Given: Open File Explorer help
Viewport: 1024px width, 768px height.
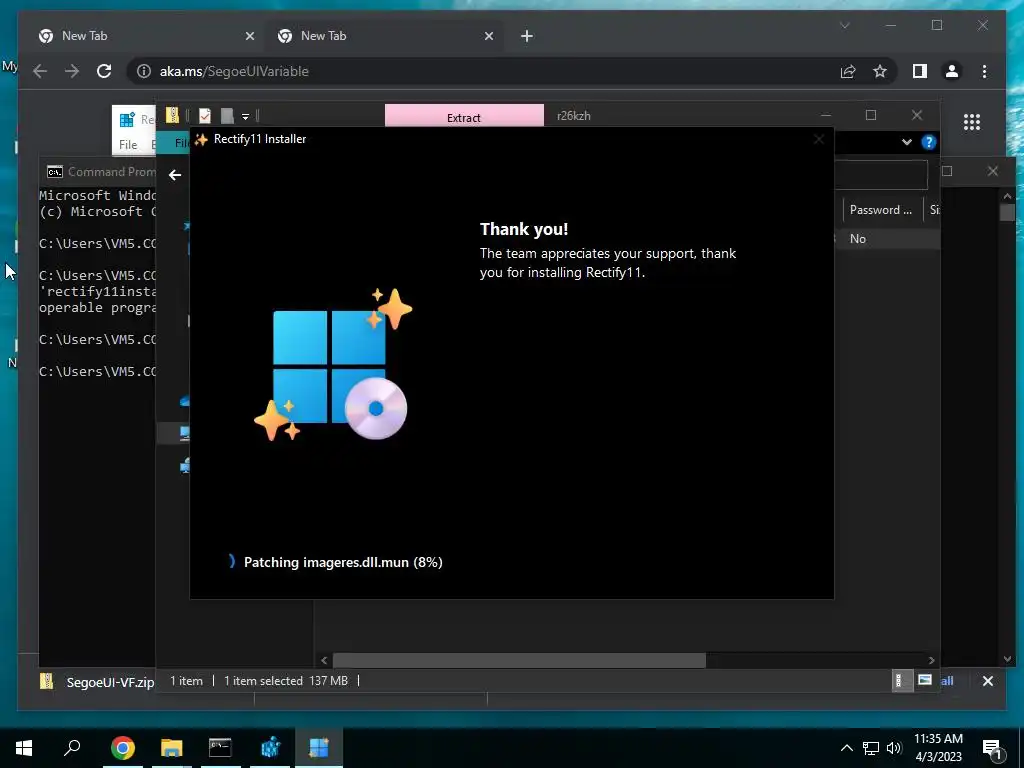Looking at the screenshot, I should 929,142.
